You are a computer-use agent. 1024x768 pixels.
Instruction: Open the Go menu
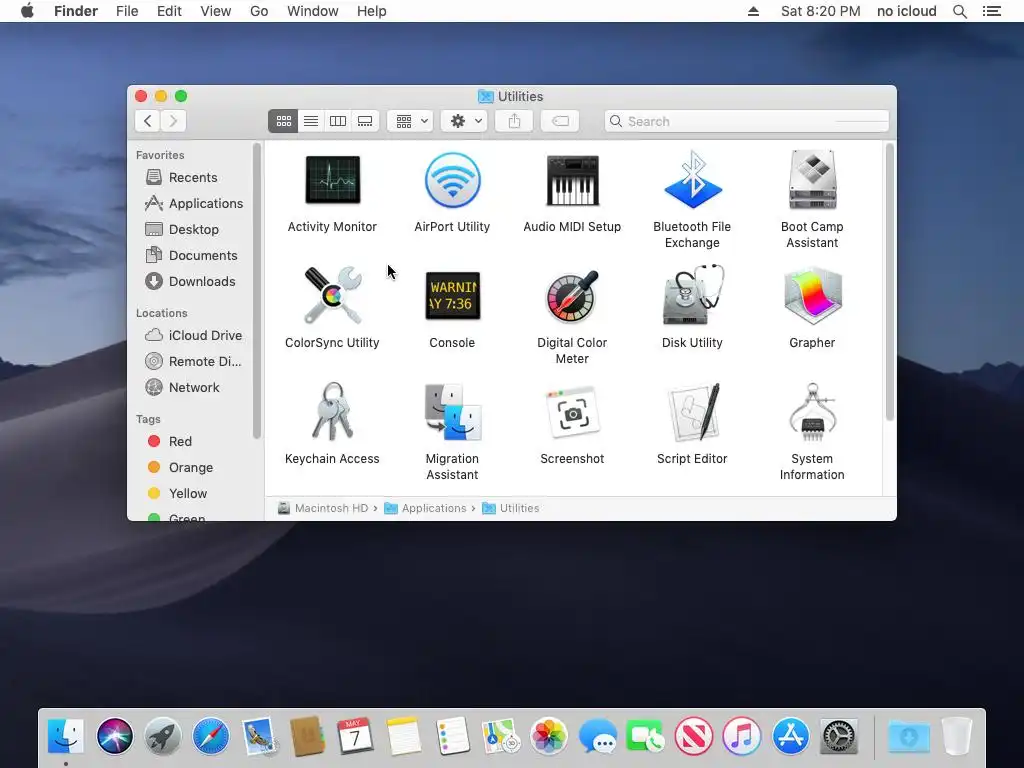(x=259, y=11)
